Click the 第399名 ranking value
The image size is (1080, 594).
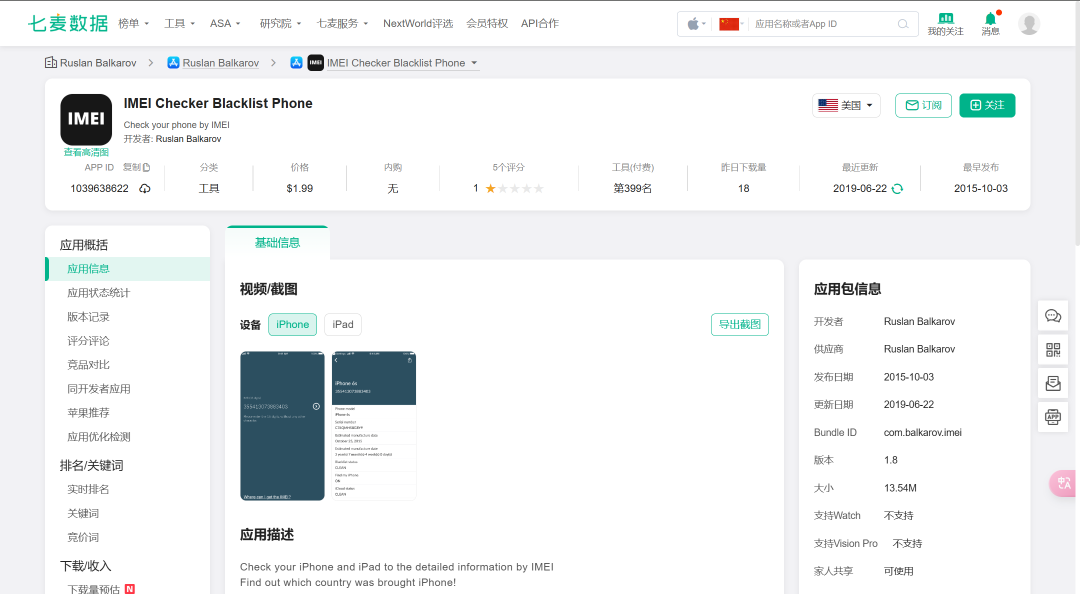coord(633,189)
